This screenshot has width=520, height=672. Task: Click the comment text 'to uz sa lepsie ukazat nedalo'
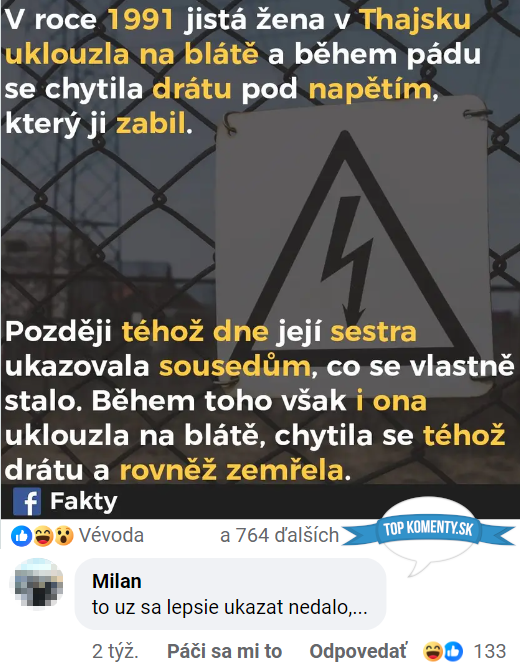(x=229, y=607)
